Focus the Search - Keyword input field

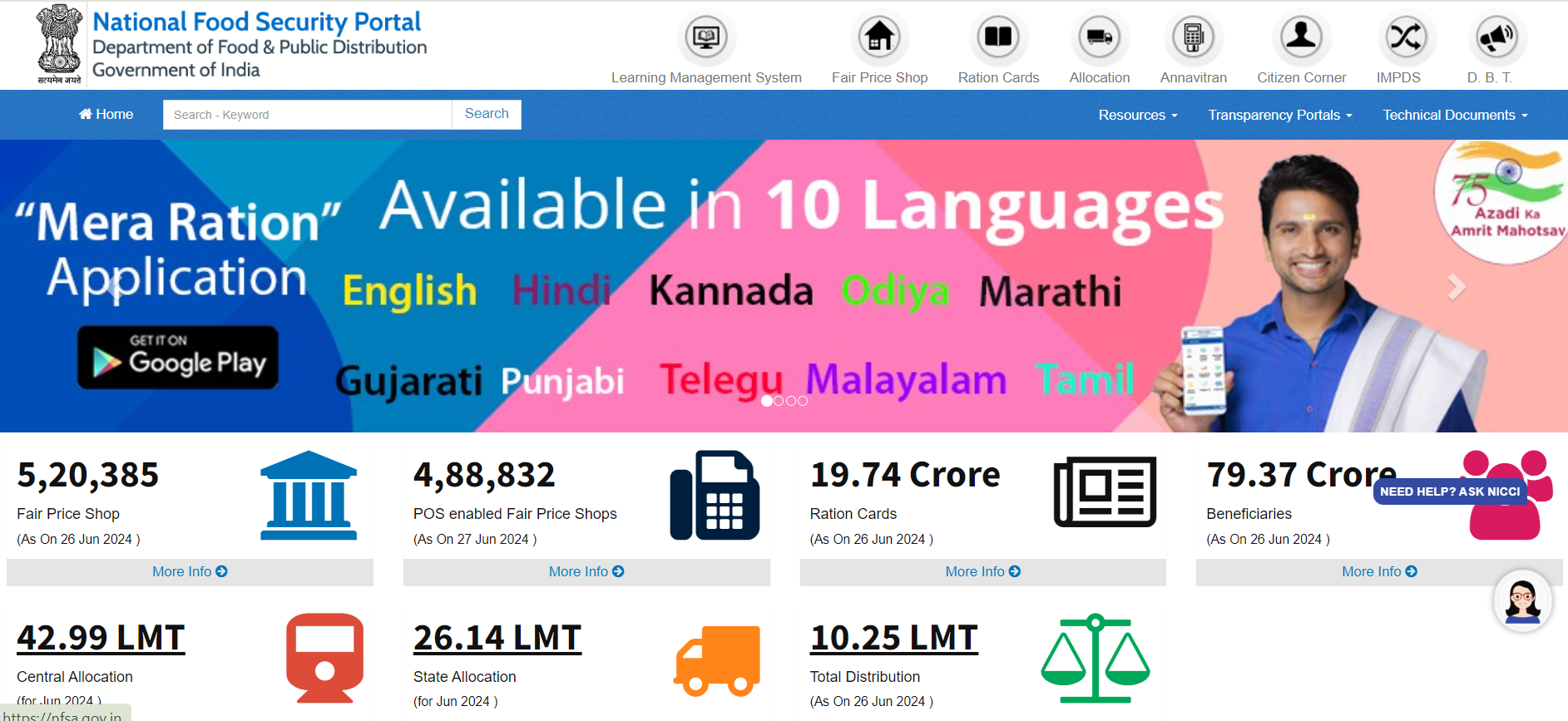pyautogui.click(x=308, y=115)
